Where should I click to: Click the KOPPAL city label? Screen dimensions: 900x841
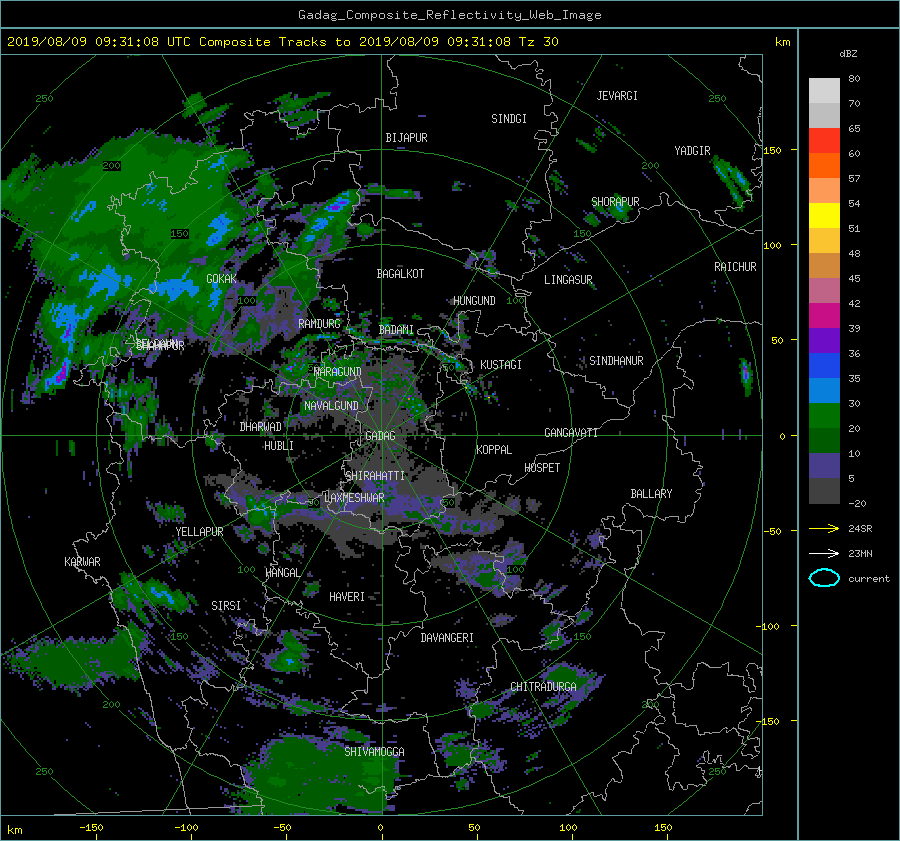pos(494,449)
